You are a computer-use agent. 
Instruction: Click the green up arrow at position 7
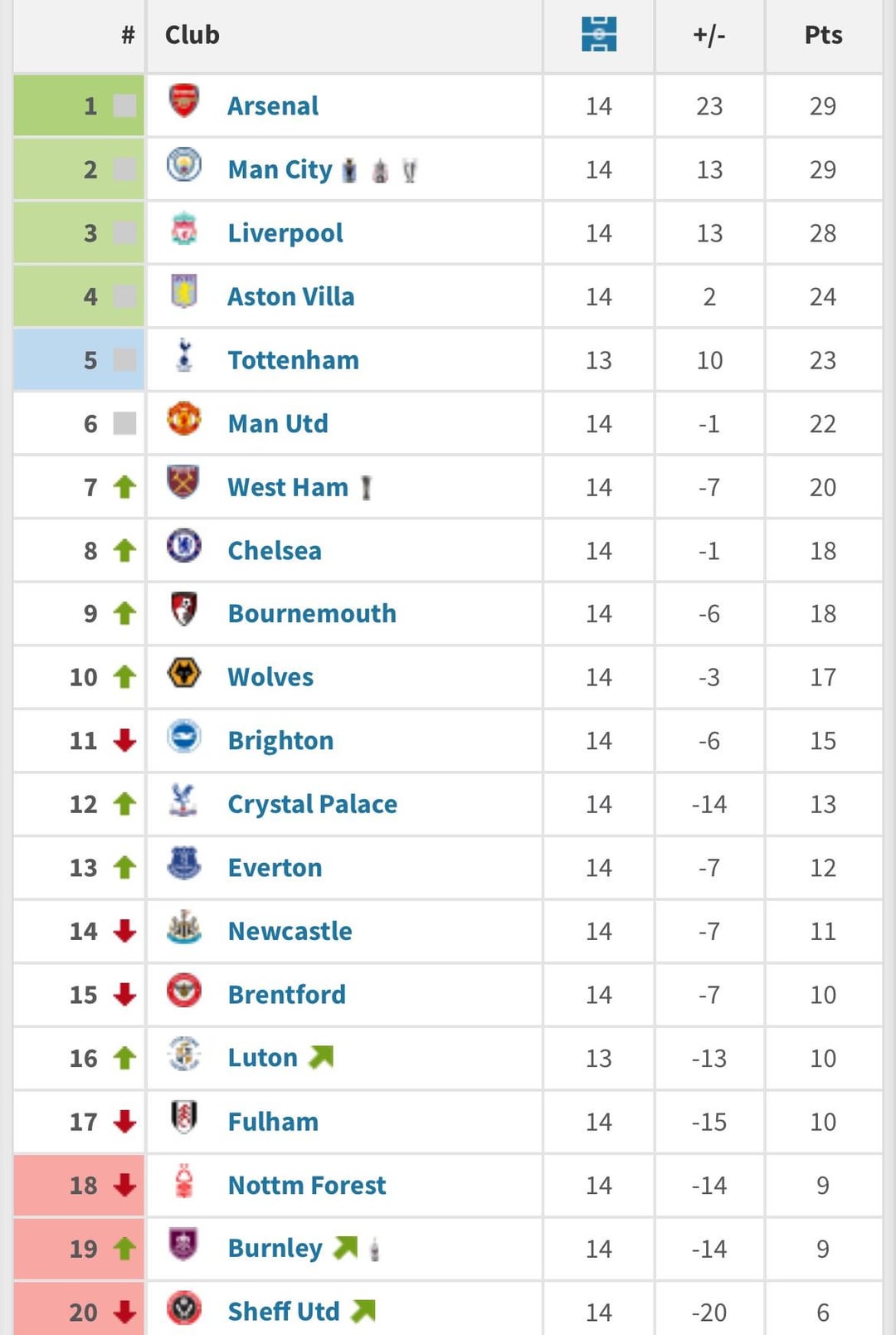[124, 487]
